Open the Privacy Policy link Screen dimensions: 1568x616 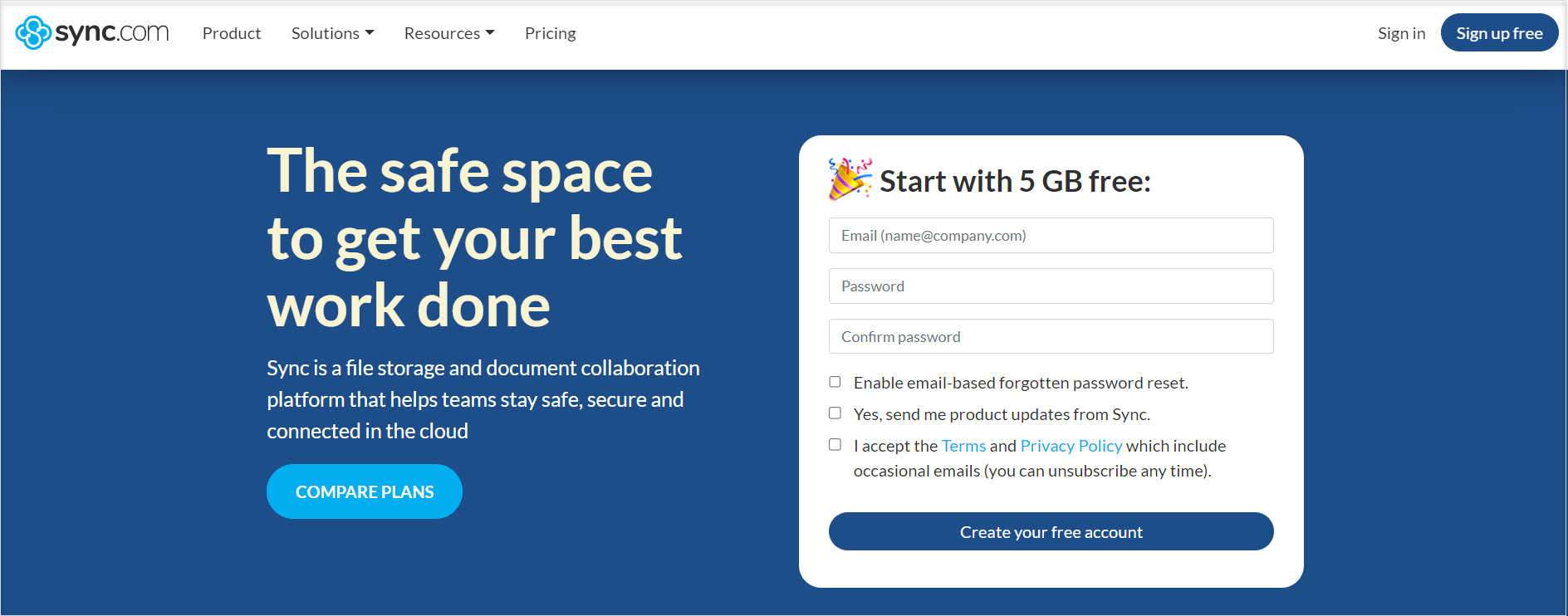[x=1071, y=446]
